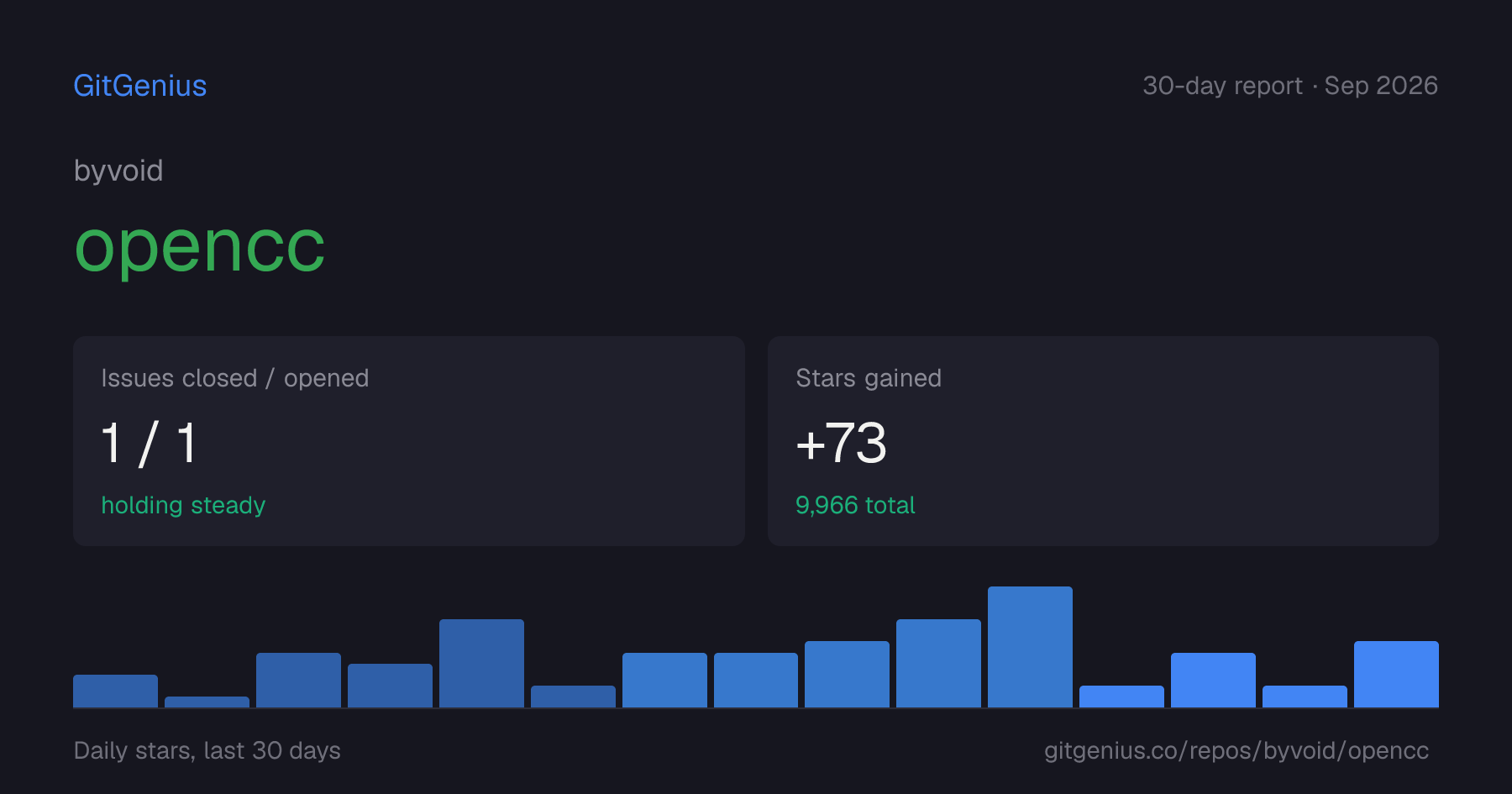1512x794 pixels.
Task: Select the second-to-last short chart bar
Action: [x=1305, y=697]
